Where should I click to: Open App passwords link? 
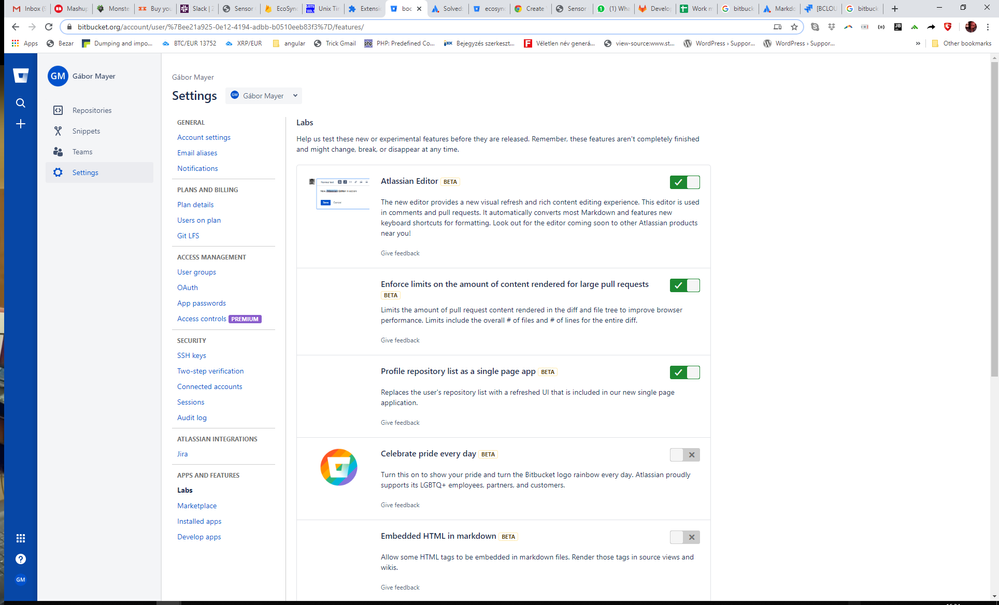(x=201, y=303)
